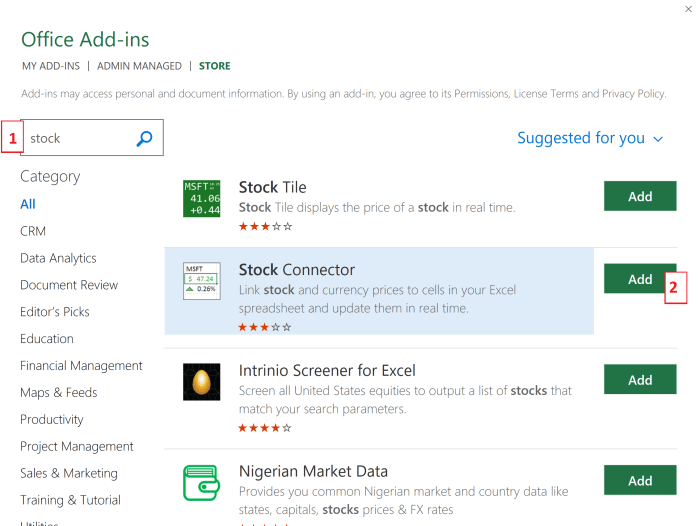Add the Intrinio Screener for Excel add-in
This screenshot has height=526, width=700.
(640, 380)
